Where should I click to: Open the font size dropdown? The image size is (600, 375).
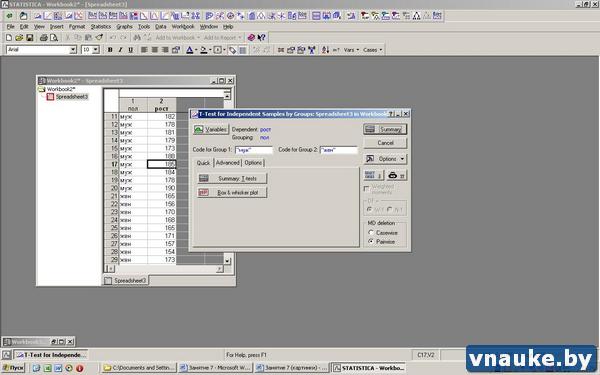[96, 50]
